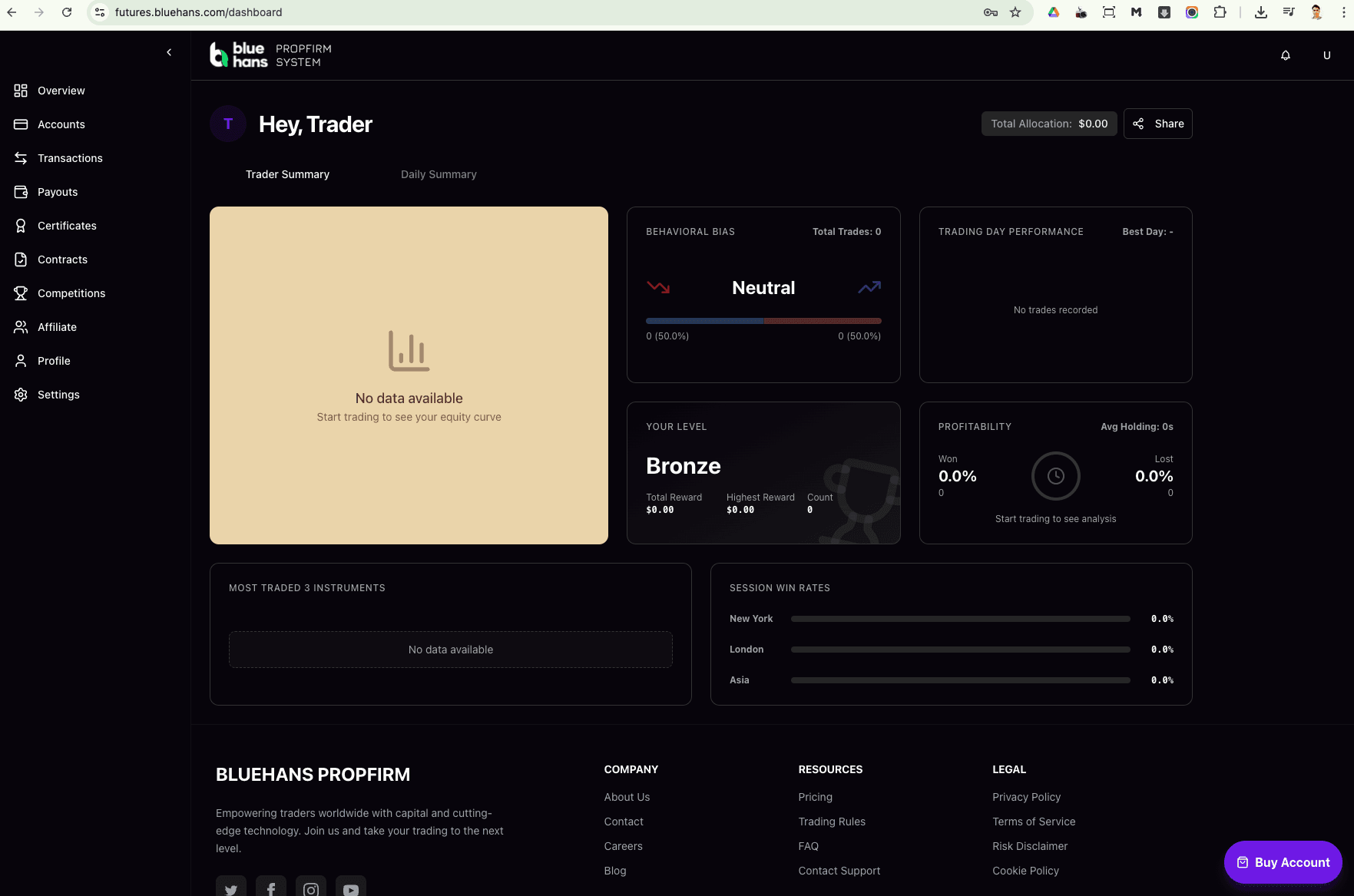Switch to the Daily Summary tab
The height and width of the screenshot is (896, 1354).
[x=438, y=174]
